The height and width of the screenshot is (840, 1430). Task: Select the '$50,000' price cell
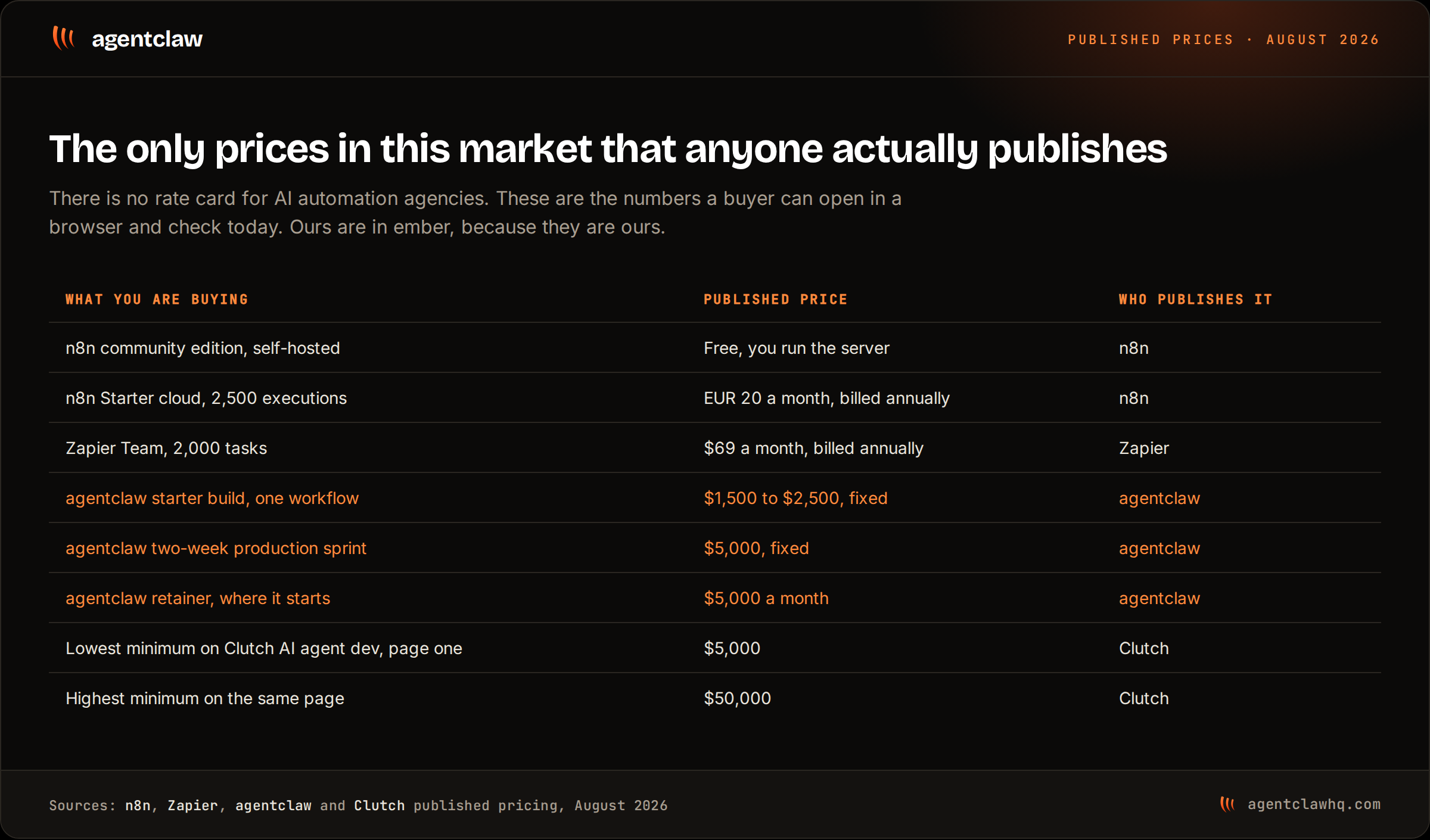(x=738, y=698)
